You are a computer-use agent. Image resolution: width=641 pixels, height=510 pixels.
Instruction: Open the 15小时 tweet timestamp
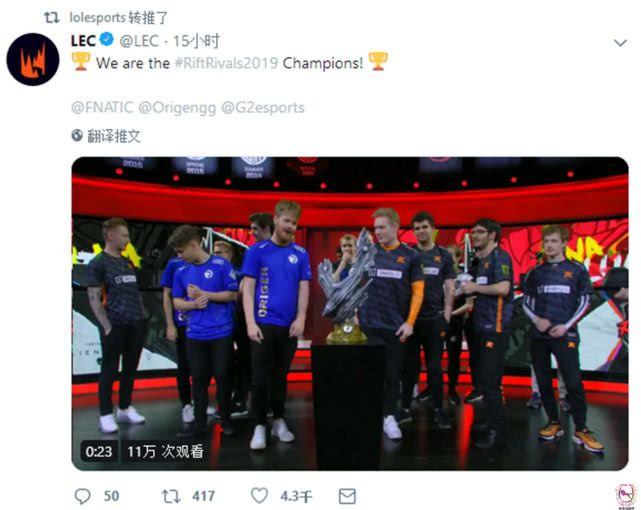[196, 41]
